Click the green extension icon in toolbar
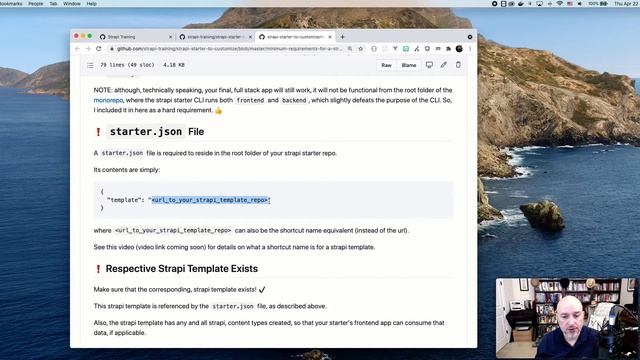 (406, 49)
